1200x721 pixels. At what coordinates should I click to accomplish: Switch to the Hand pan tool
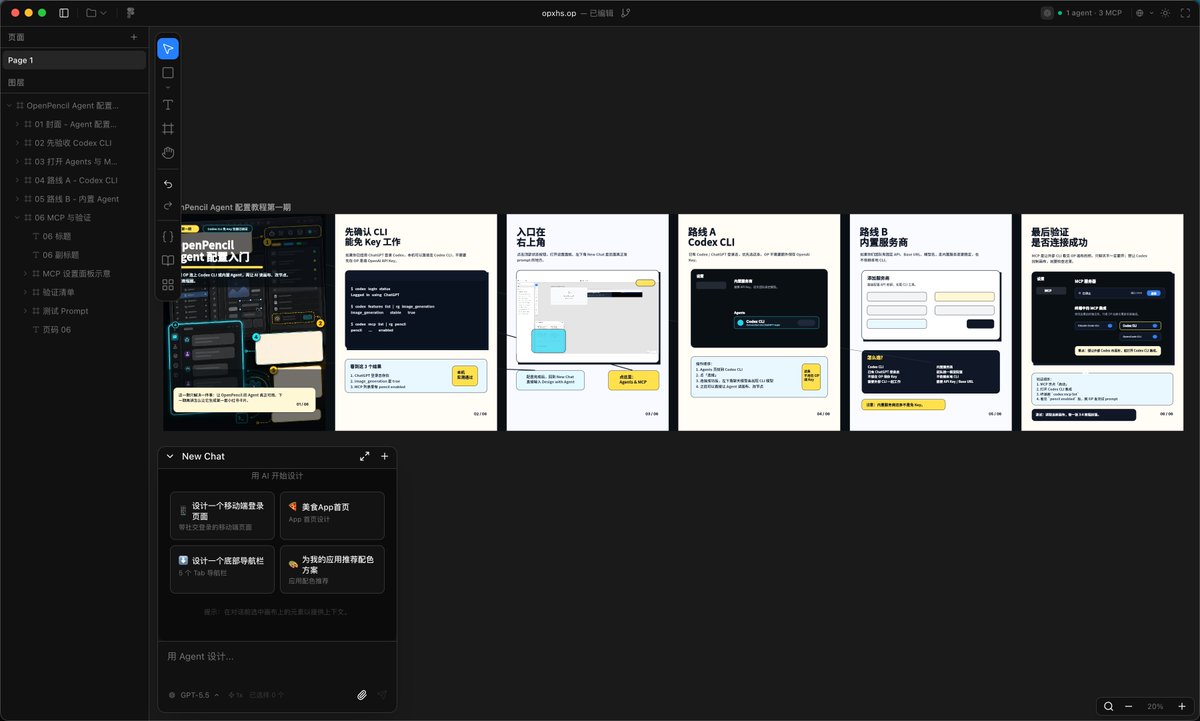pyautogui.click(x=168, y=153)
